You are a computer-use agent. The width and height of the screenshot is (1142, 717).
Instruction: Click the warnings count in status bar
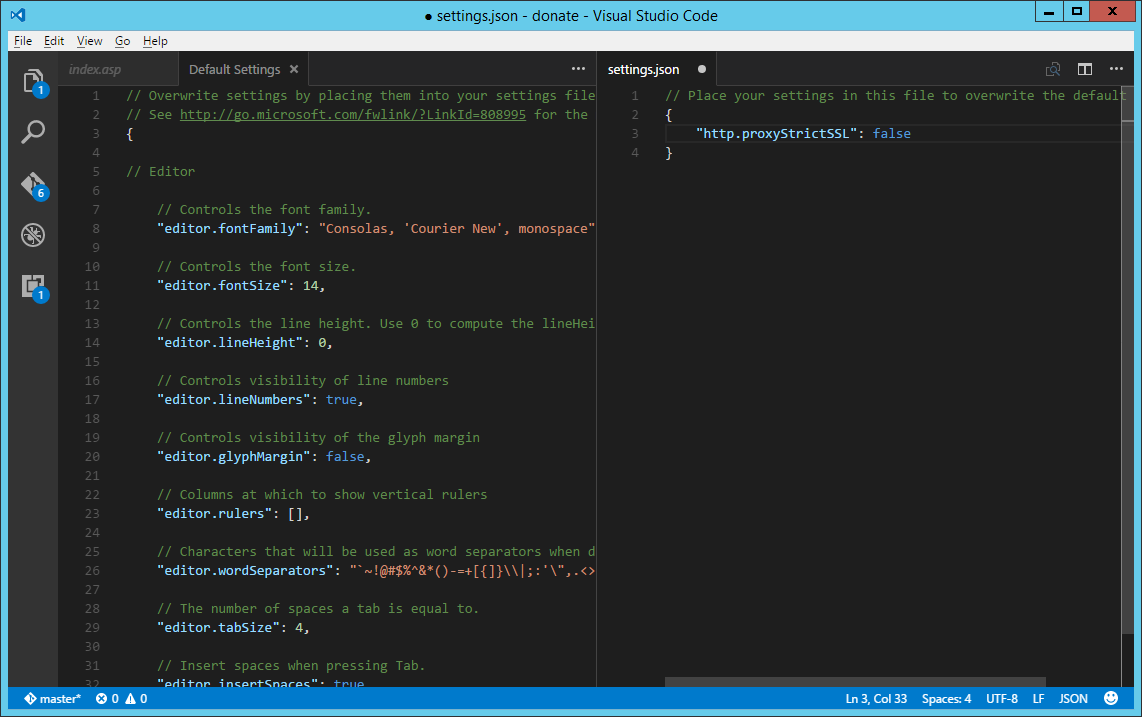coord(136,699)
